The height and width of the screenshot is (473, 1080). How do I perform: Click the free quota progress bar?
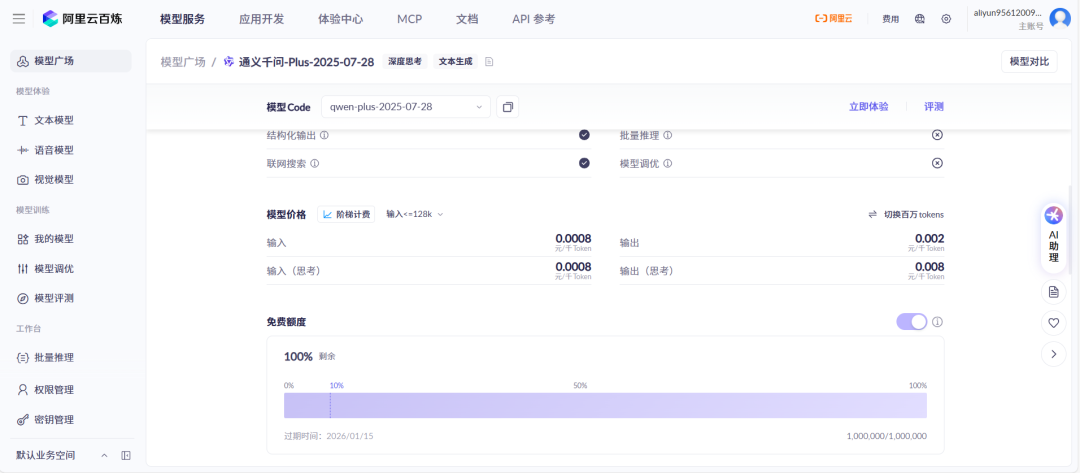coord(605,405)
